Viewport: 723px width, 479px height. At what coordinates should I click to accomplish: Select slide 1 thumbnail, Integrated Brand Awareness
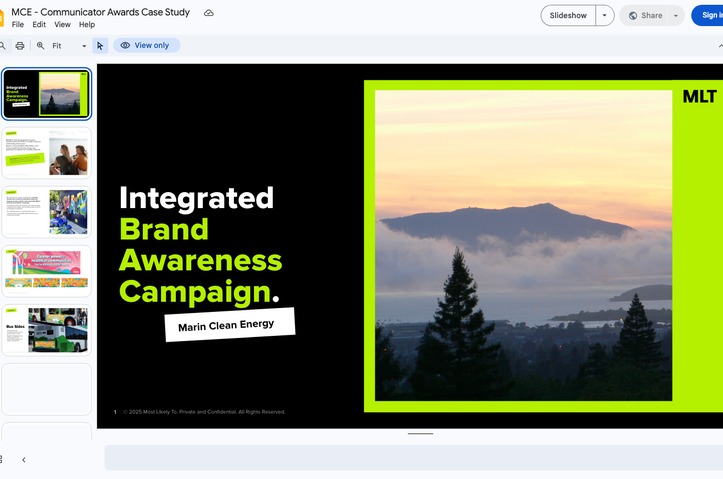(x=46, y=94)
